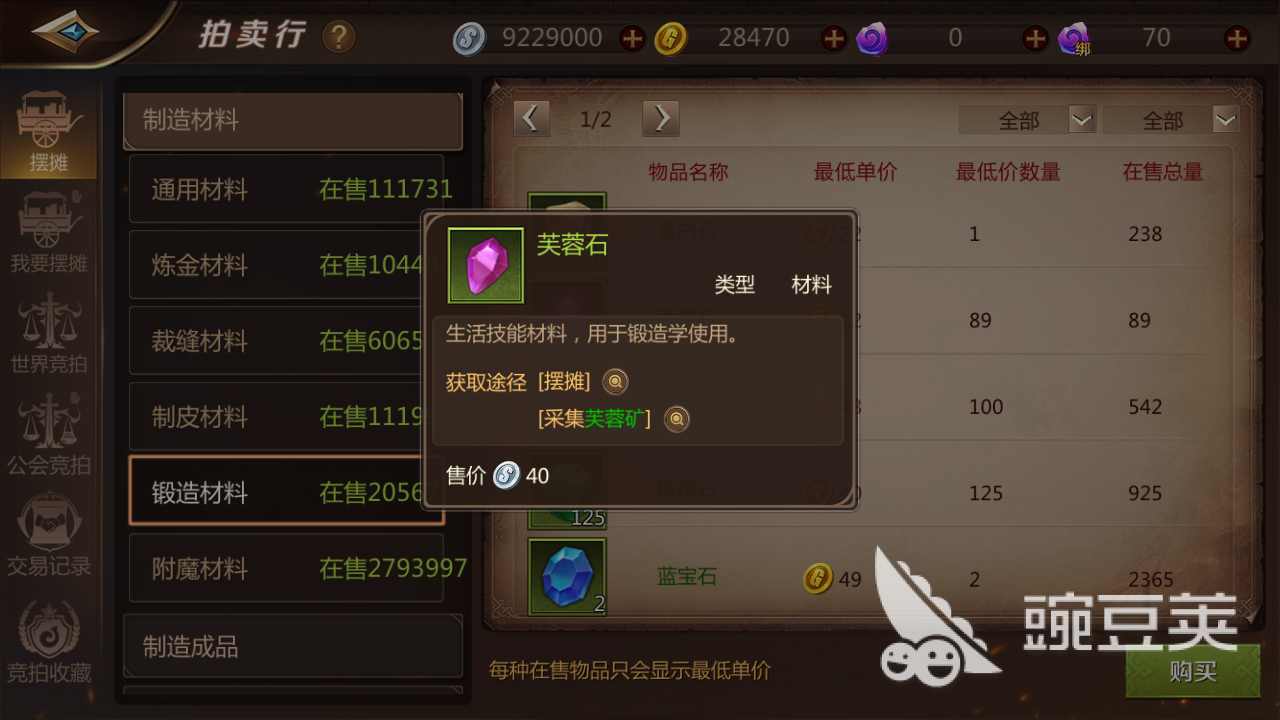Add gold coins with plus icon
The height and width of the screenshot is (720, 1280).
point(833,39)
